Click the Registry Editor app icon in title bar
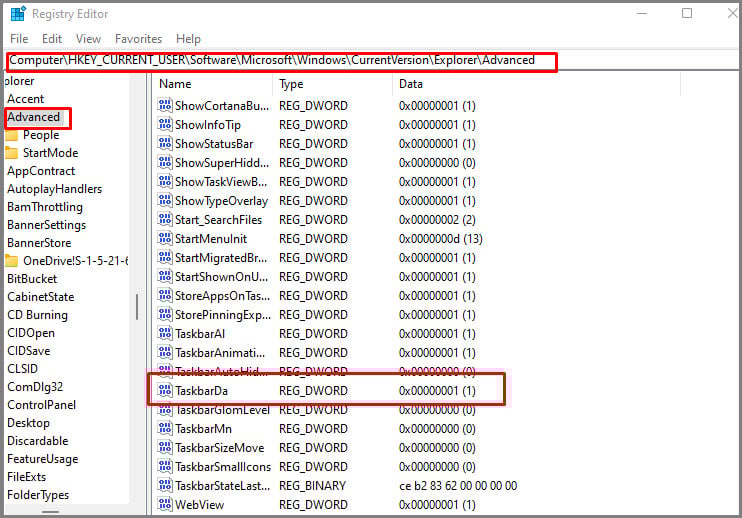 tap(18, 14)
